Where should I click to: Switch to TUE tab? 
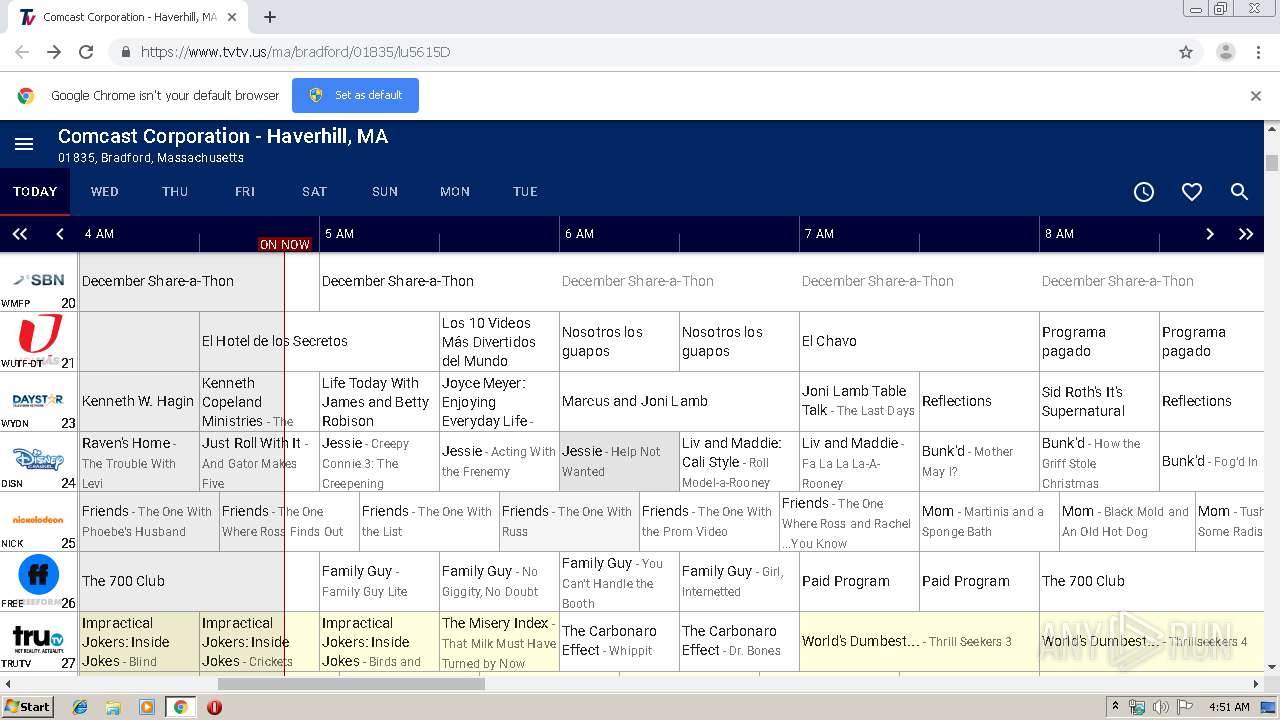(x=525, y=192)
